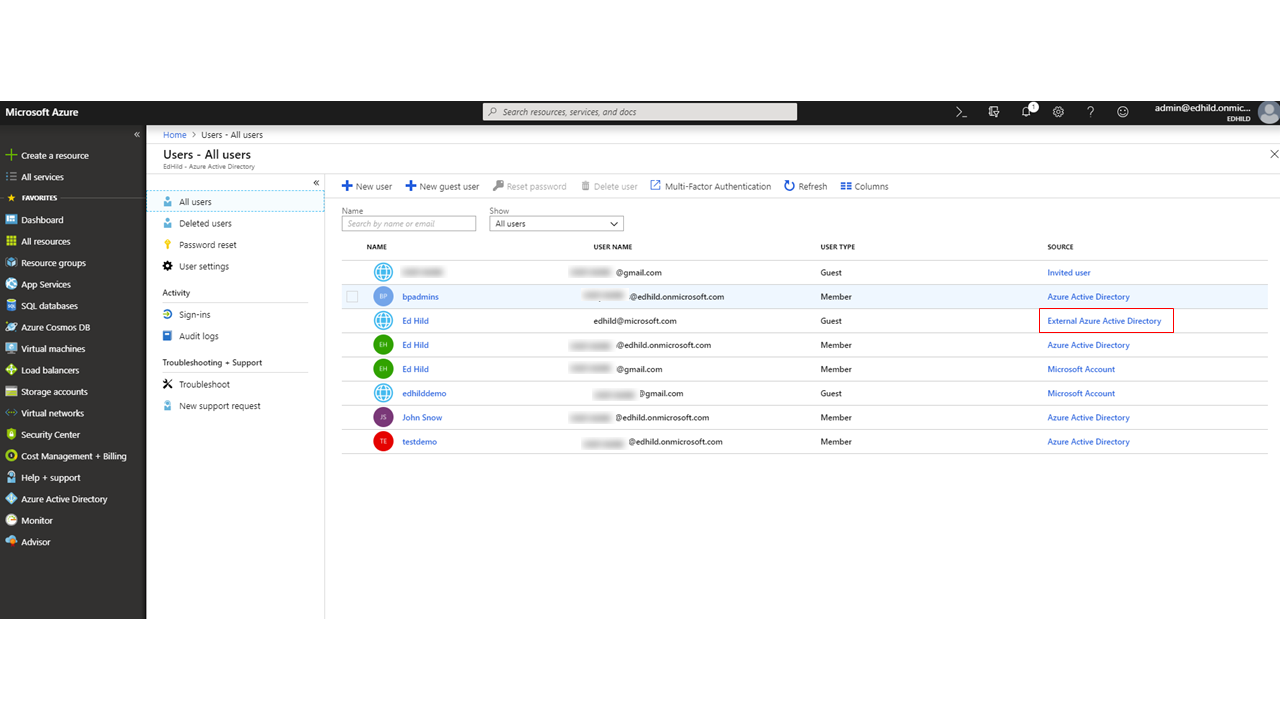The width and height of the screenshot is (1280, 720).
Task: Open Sign-ins activity
Action: point(194,314)
